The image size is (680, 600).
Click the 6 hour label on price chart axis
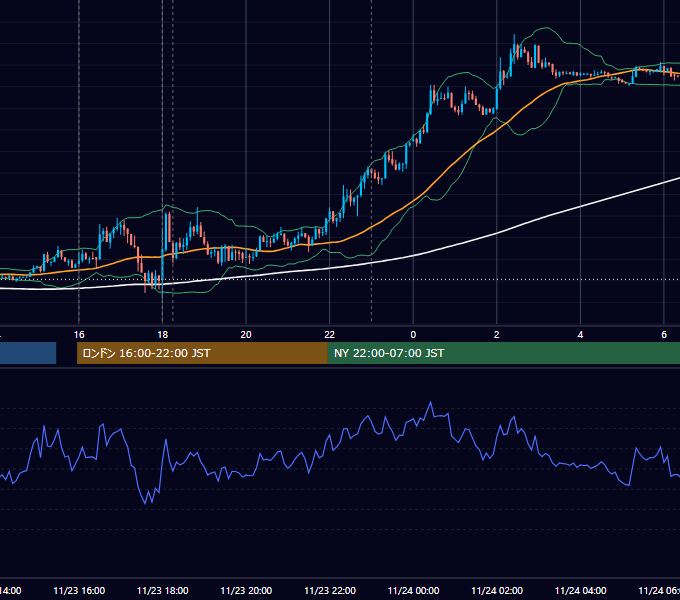click(x=664, y=335)
